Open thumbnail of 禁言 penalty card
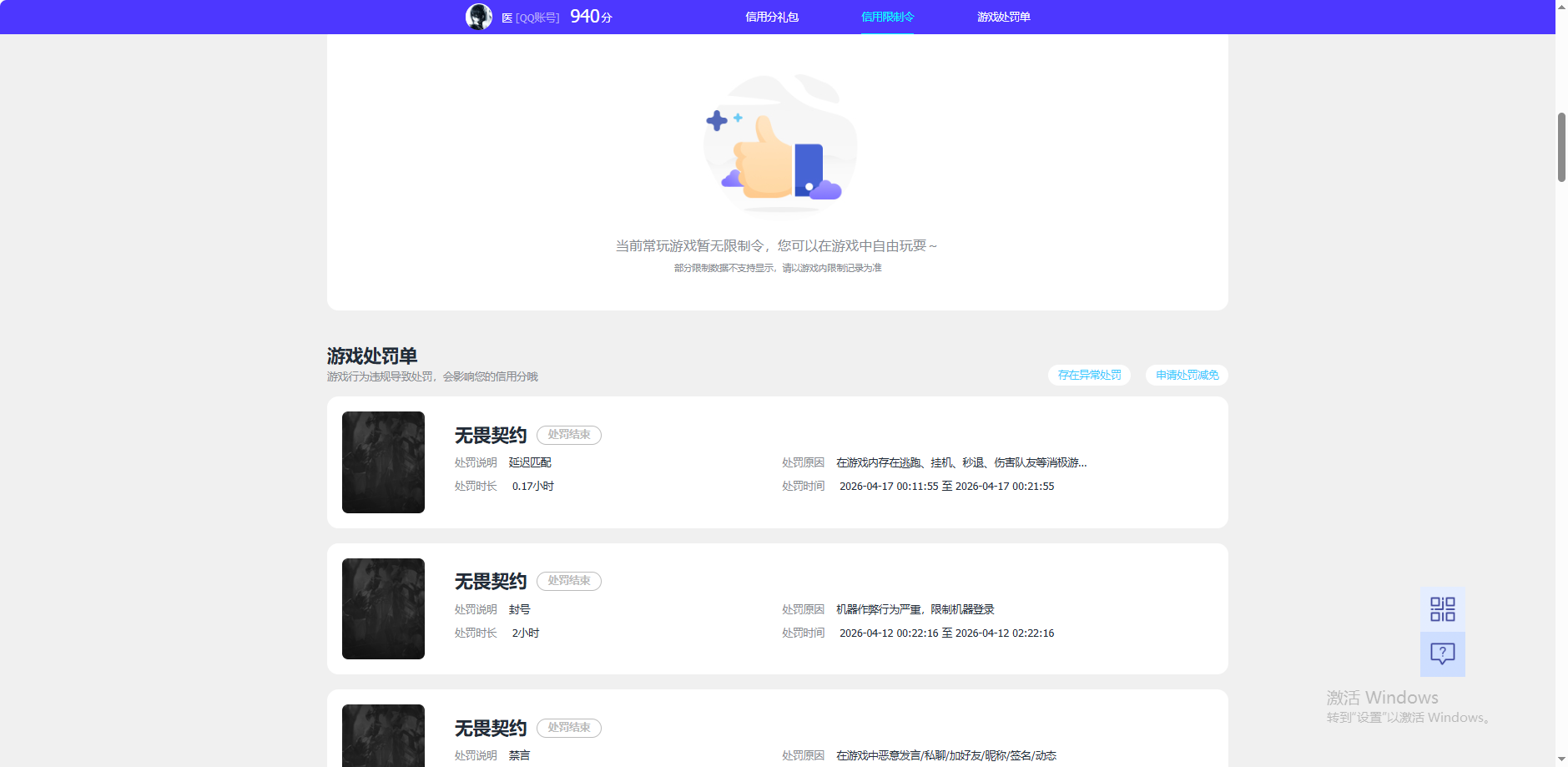The width and height of the screenshot is (1568, 767). 383,735
